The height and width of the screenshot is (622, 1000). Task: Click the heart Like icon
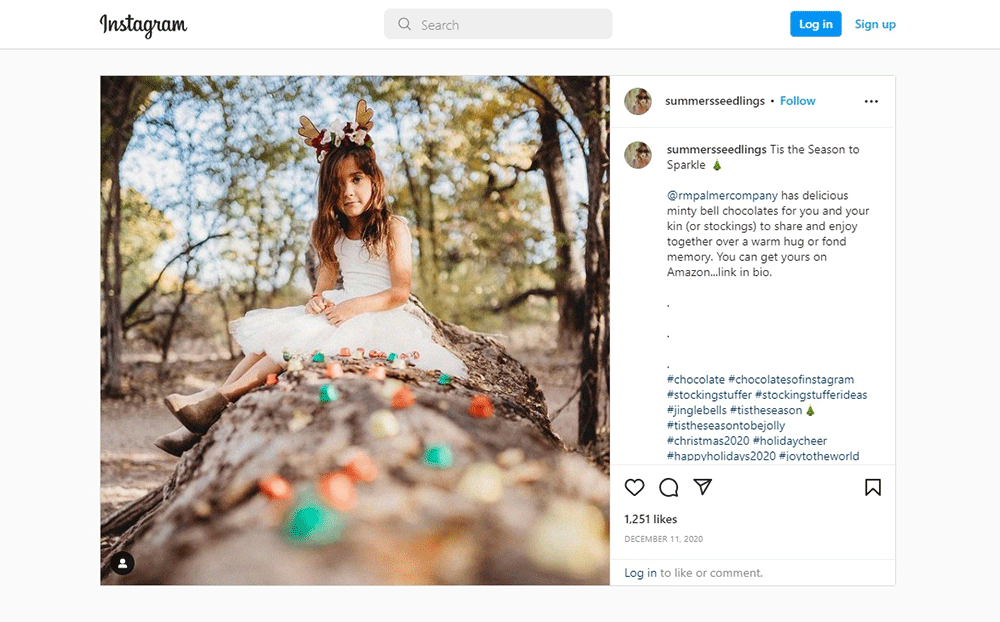click(x=635, y=487)
